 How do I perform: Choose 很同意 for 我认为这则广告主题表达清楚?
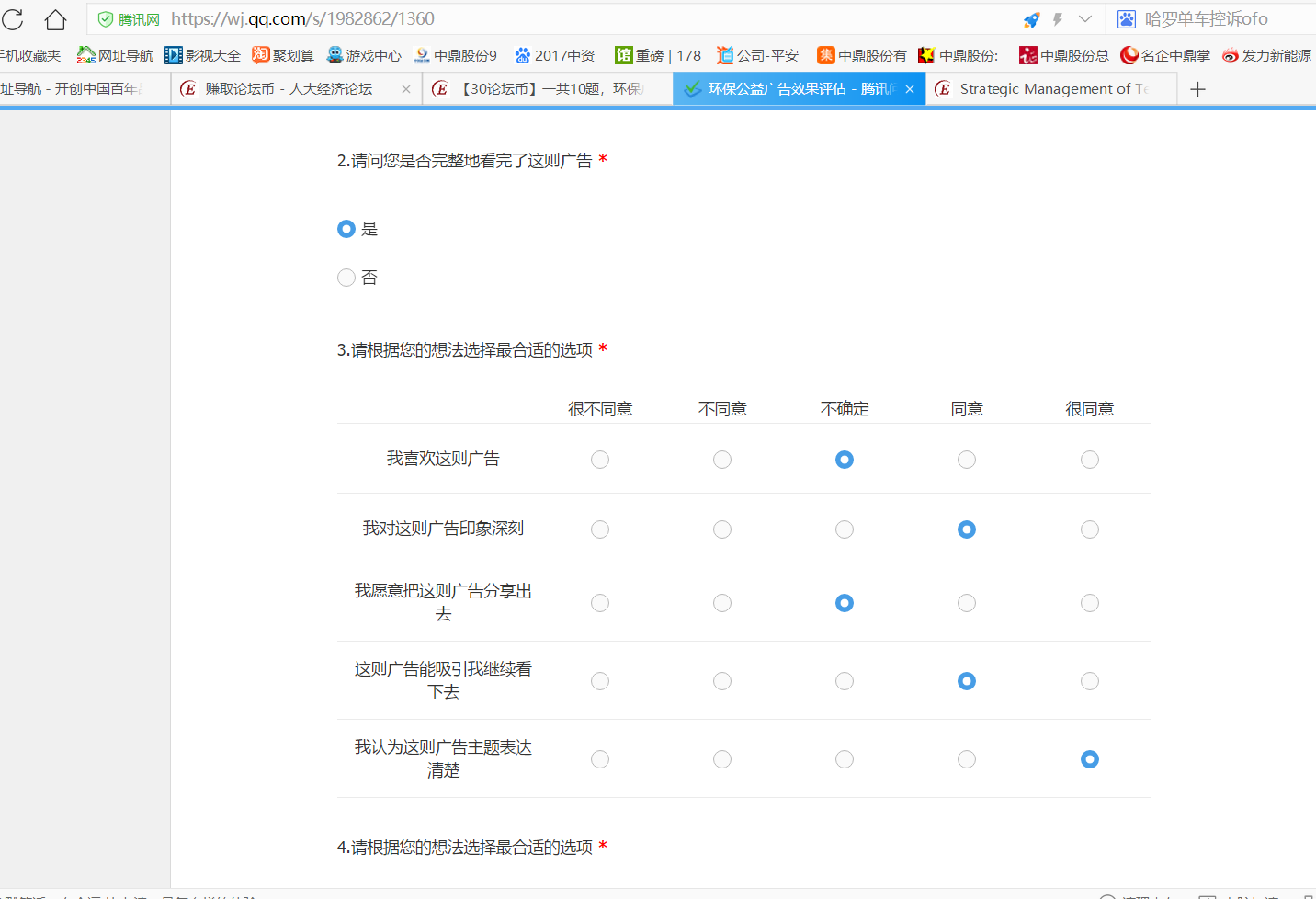1090,759
